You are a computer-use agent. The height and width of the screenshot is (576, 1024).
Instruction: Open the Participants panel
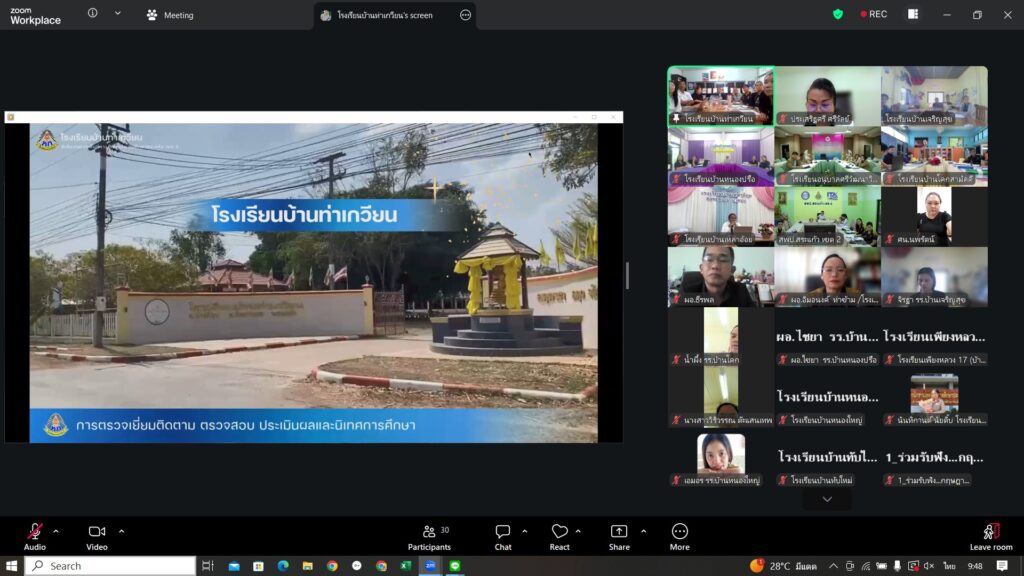(429, 535)
